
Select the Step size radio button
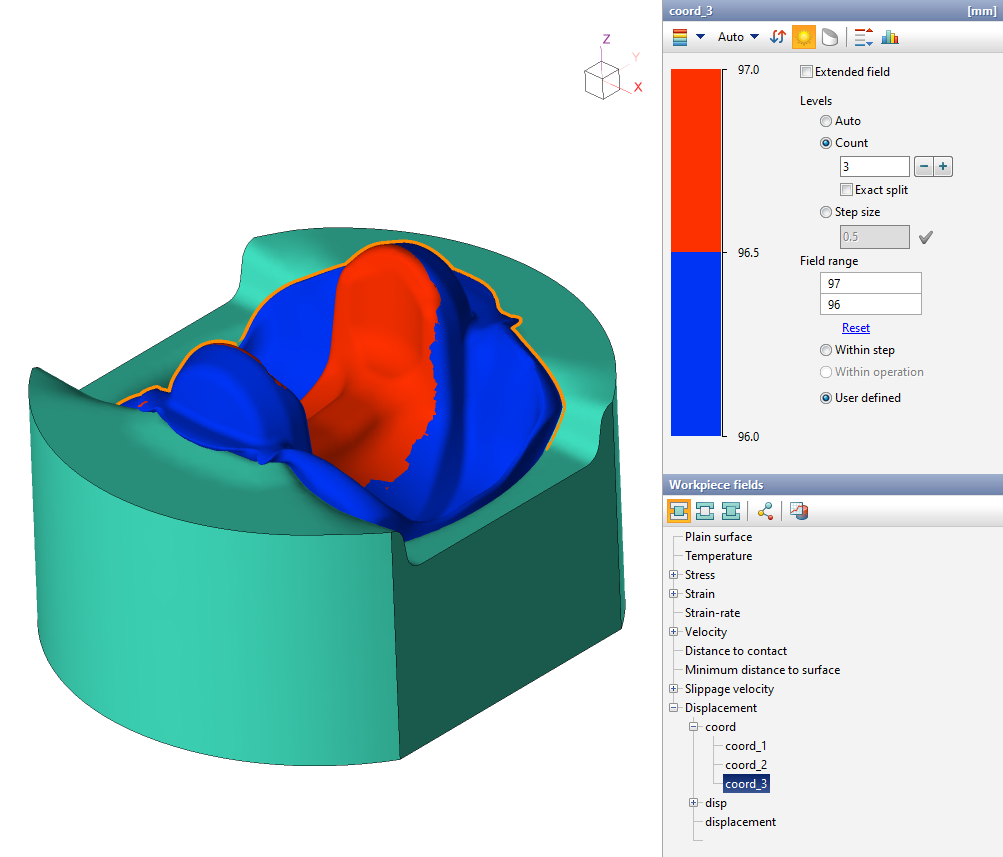(x=826, y=212)
